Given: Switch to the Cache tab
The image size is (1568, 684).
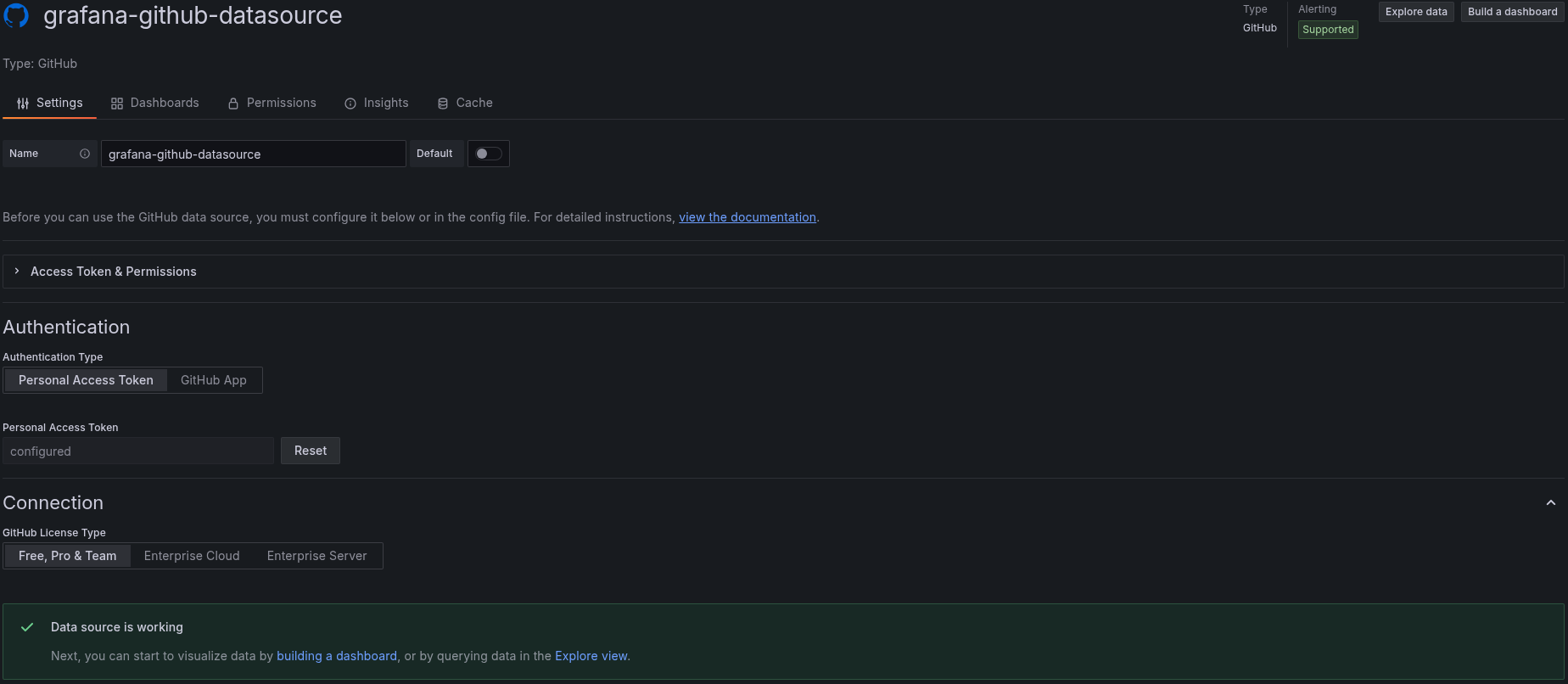Looking at the screenshot, I should pyautogui.click(x=465, y=103).
